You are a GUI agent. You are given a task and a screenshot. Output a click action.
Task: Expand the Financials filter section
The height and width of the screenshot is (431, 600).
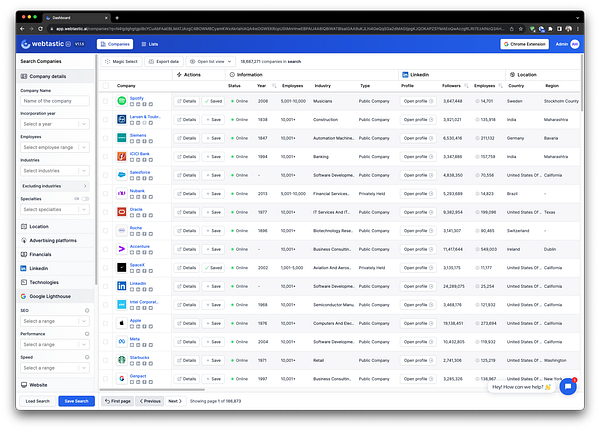[56, 254]
